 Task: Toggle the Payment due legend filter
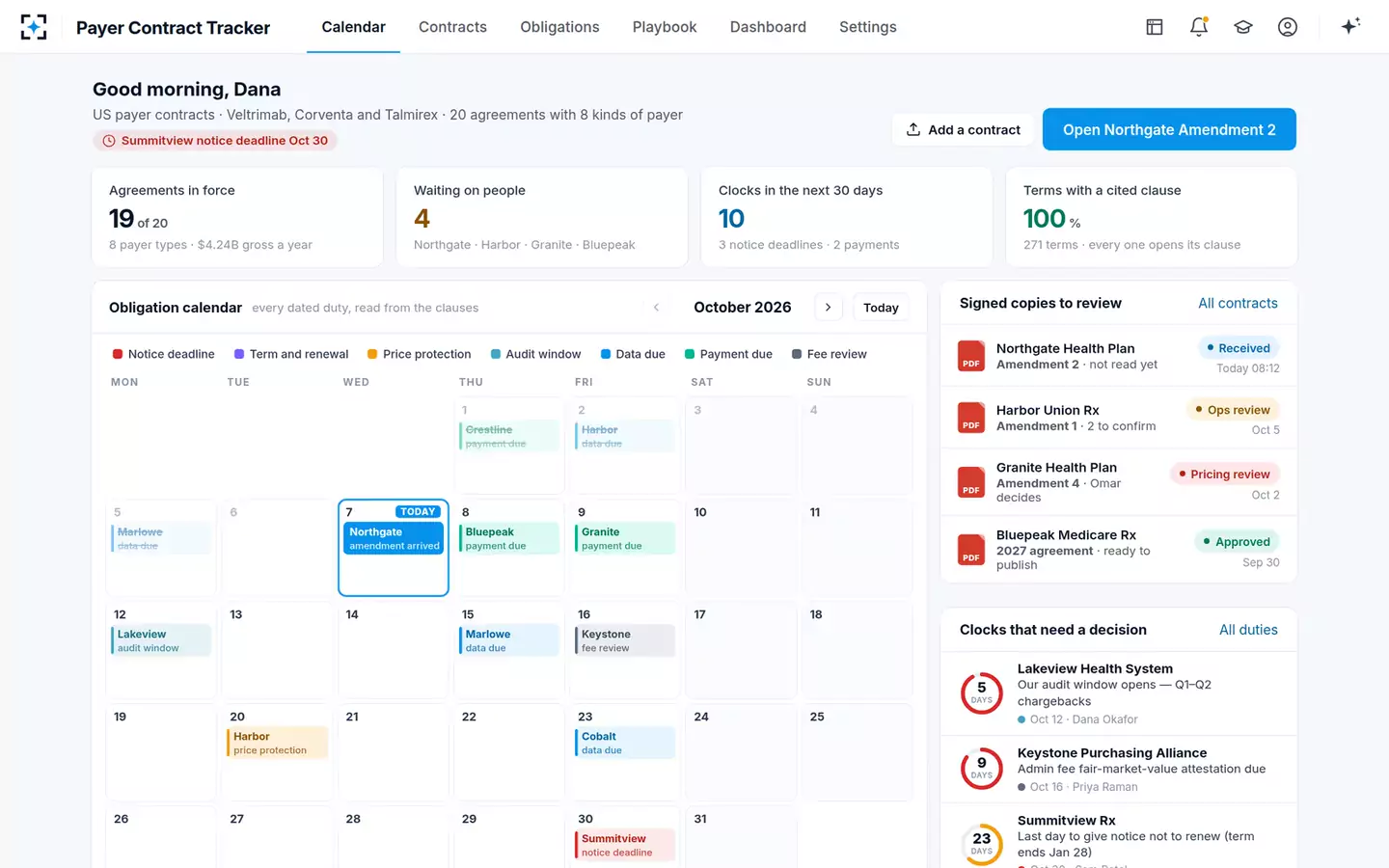728,354
